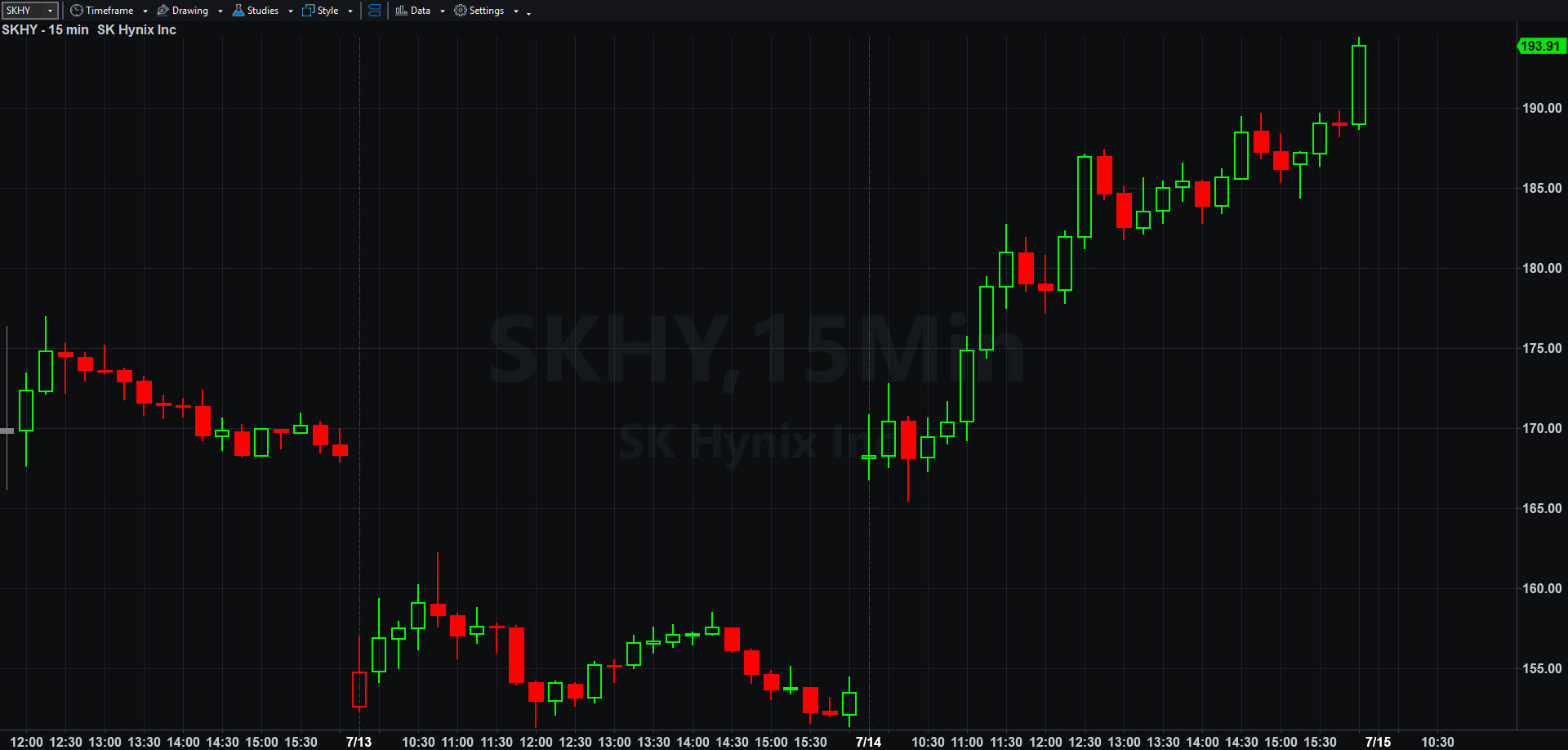Expand the Settings dropdown arrow

[516, 11]
